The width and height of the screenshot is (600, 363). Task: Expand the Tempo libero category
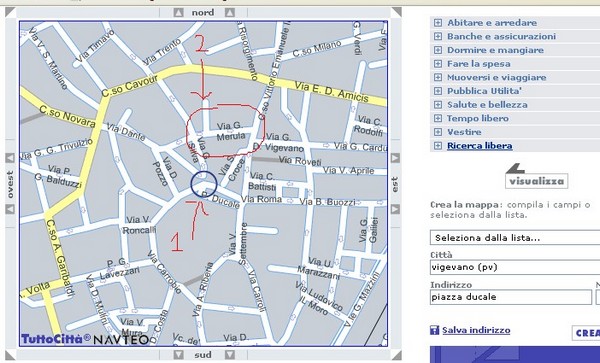point(438,119)
